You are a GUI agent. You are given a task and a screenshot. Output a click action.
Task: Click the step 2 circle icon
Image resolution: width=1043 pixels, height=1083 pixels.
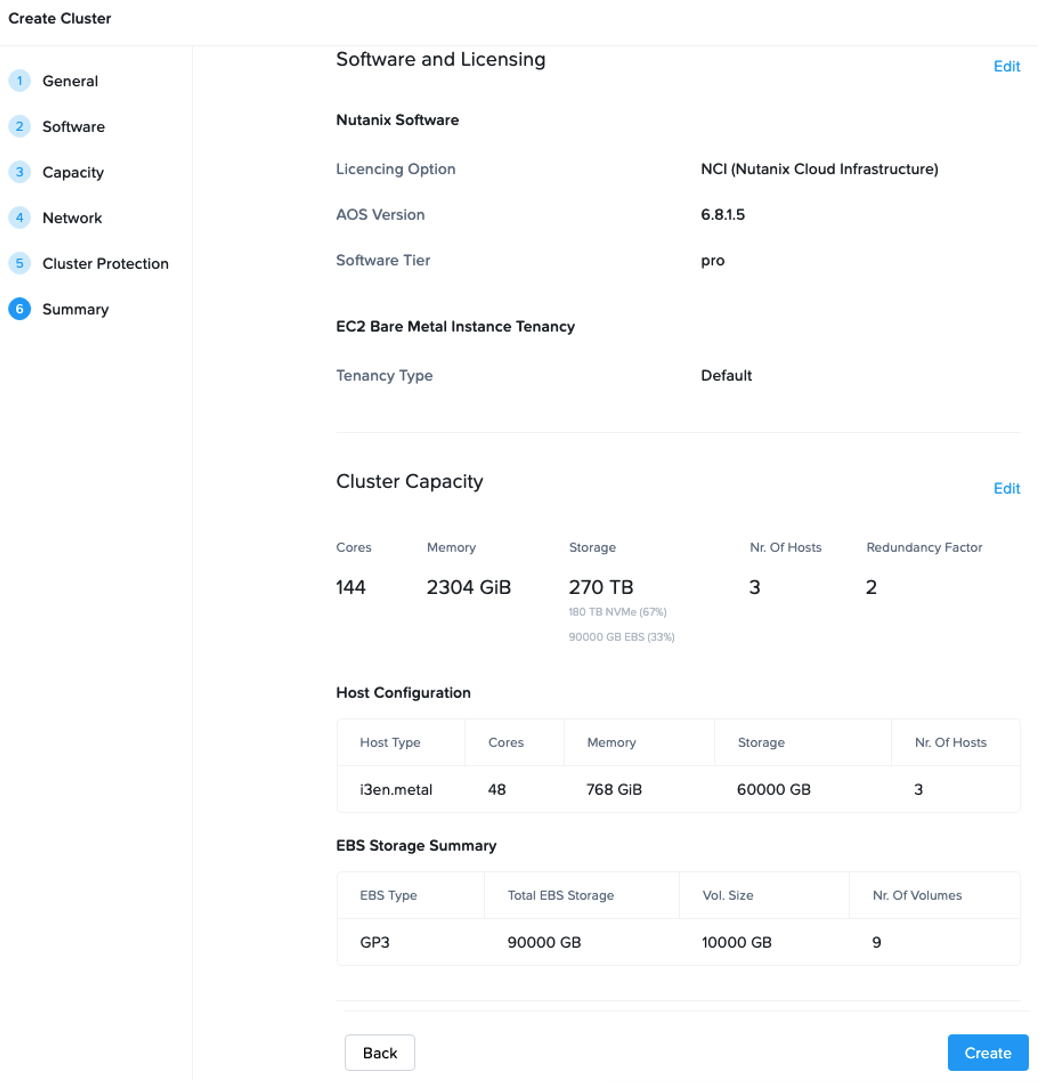coord(19,126)
